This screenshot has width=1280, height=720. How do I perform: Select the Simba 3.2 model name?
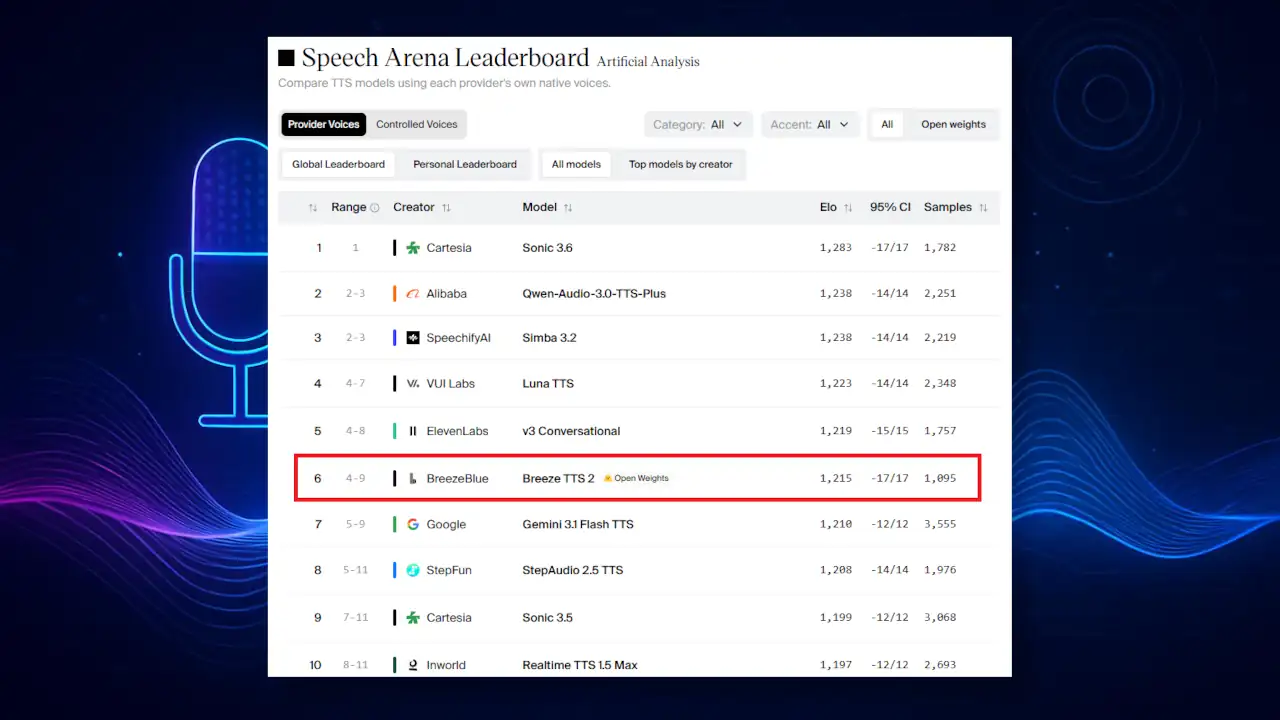coord(550,338)
